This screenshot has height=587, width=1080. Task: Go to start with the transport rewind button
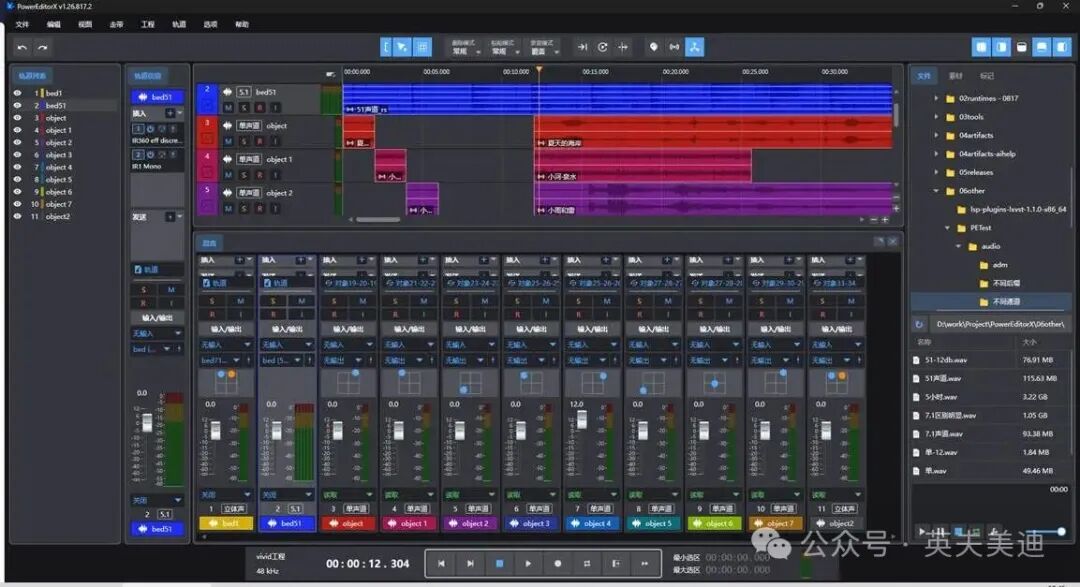pos(442,564)
